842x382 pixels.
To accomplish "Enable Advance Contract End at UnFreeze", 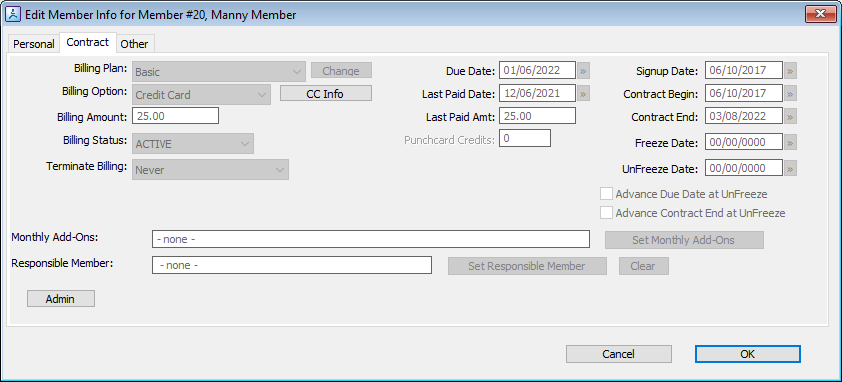I will pyautogui.click(x=606, y=213).
